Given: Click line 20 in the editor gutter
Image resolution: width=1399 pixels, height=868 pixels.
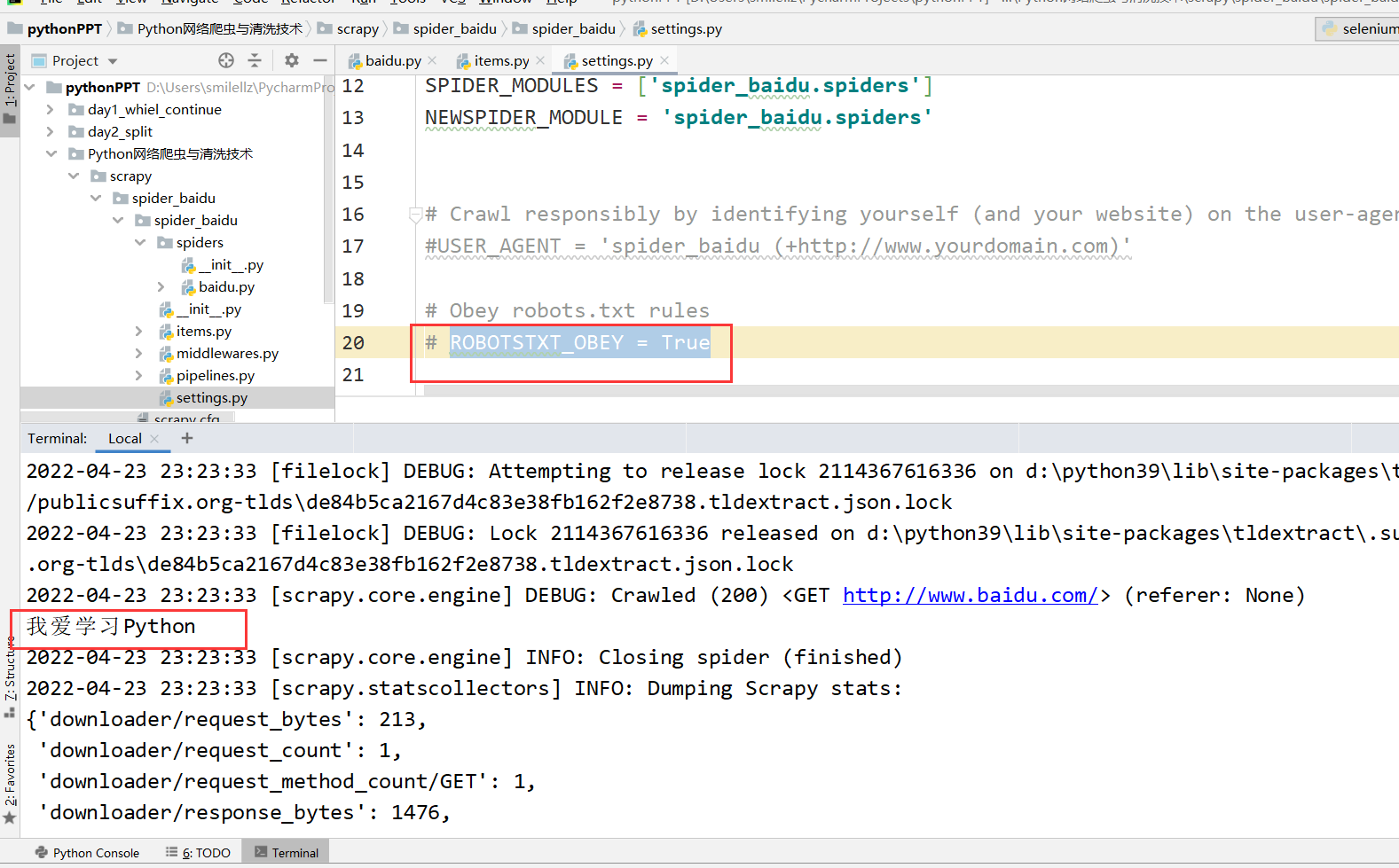Looking at the screenshot, I should pyautogui.click(x=353, y=342).
